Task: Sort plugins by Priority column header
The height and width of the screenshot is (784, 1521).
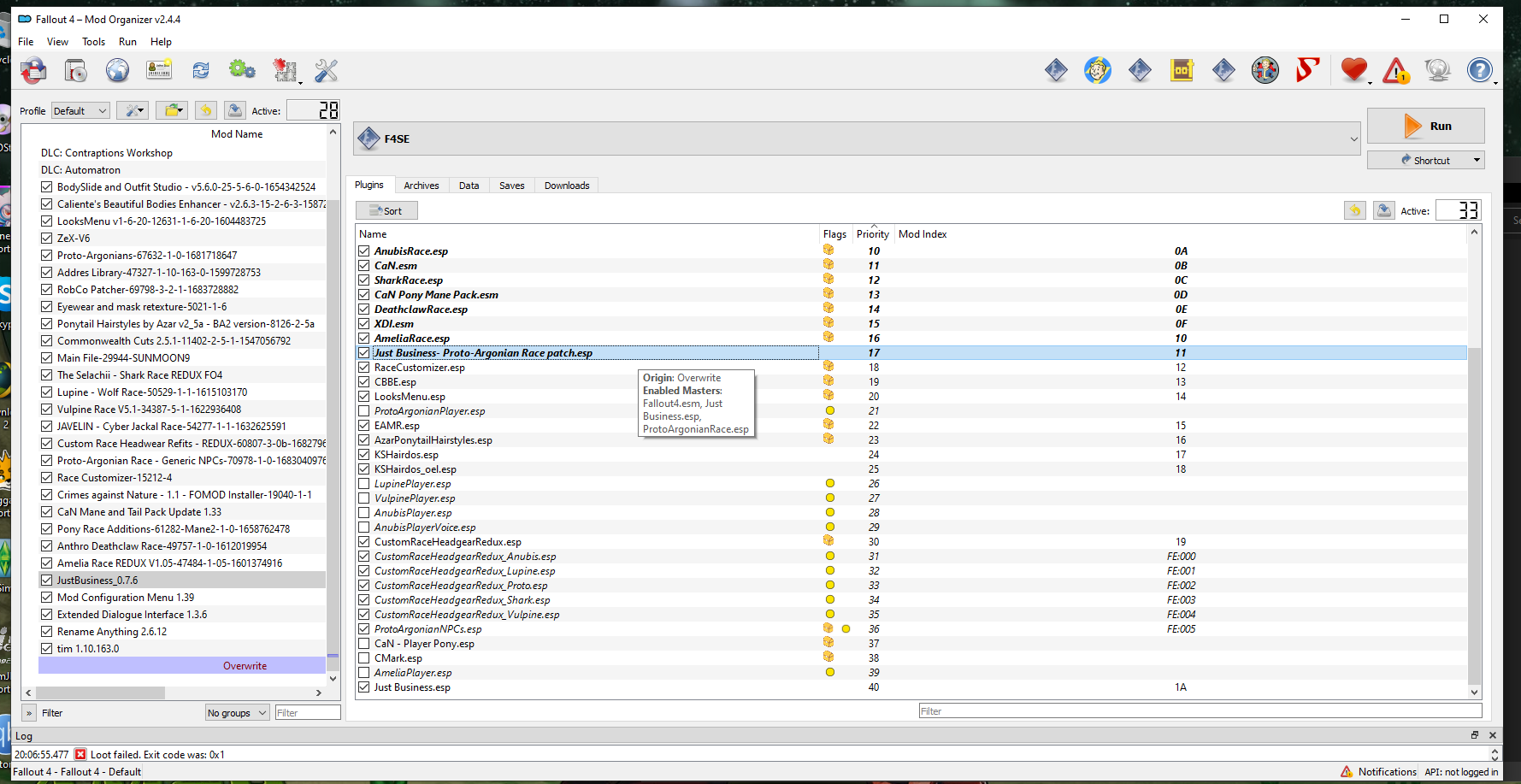Action: click(x=872, y=234)
